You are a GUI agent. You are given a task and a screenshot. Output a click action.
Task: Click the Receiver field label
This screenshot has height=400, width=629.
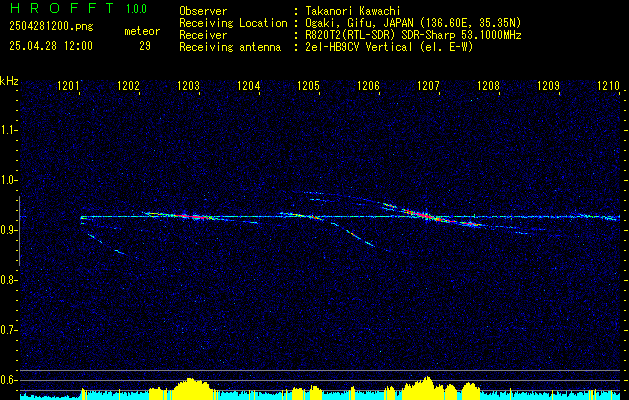pyautogui.click(x=203, y=35)
